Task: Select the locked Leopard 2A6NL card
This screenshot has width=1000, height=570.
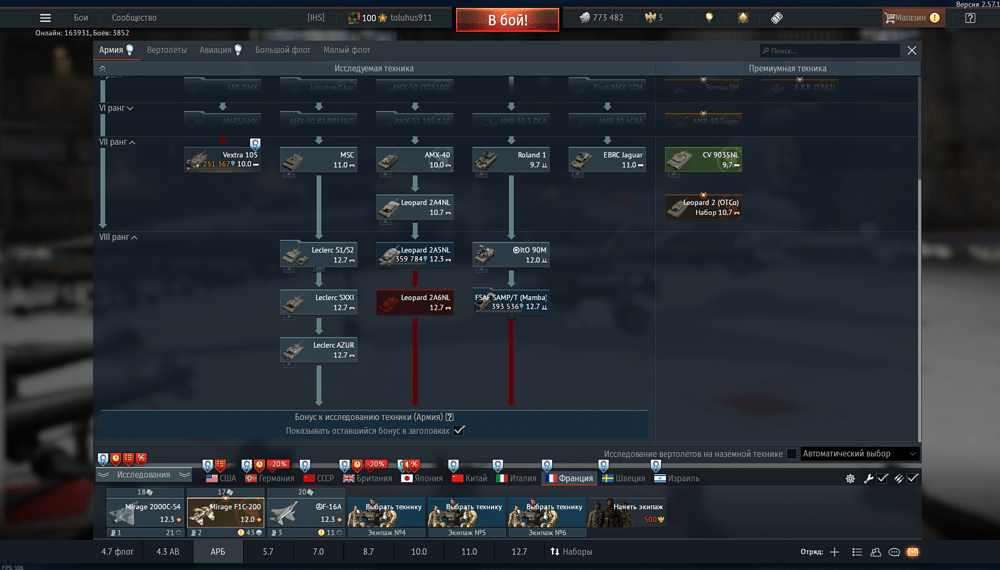Action: click(415, 302)
